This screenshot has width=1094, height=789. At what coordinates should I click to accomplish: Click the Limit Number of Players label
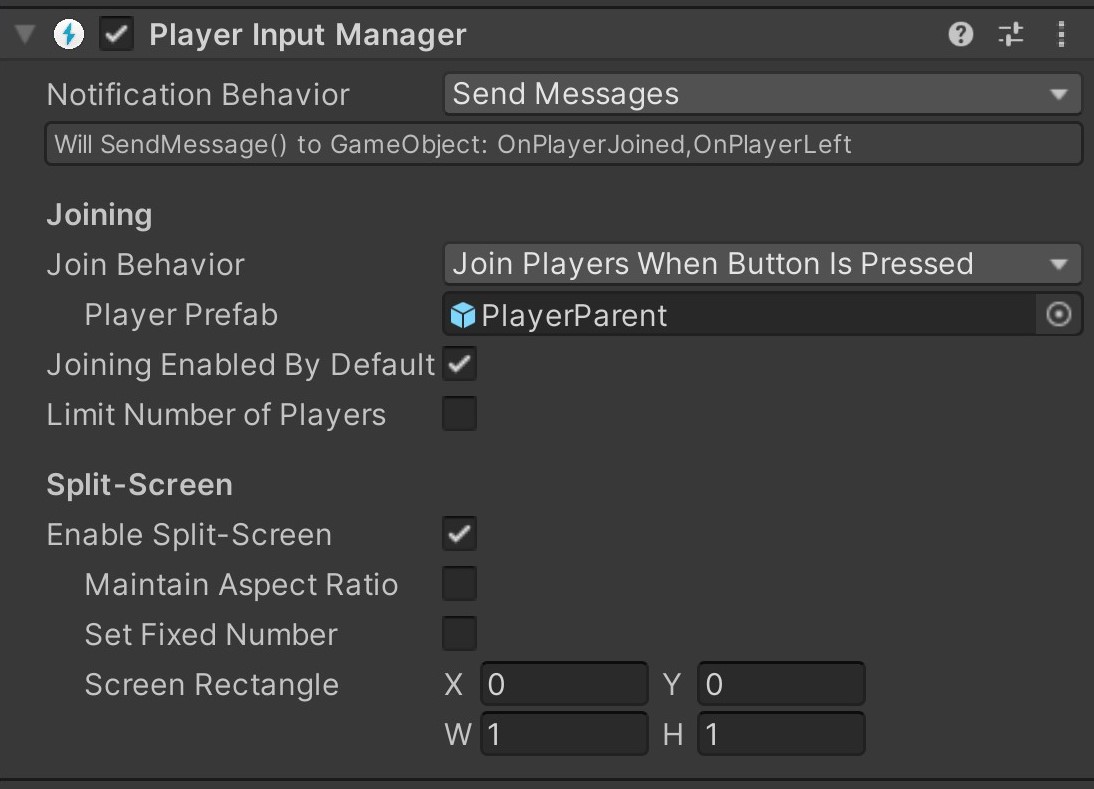[216, 415]
